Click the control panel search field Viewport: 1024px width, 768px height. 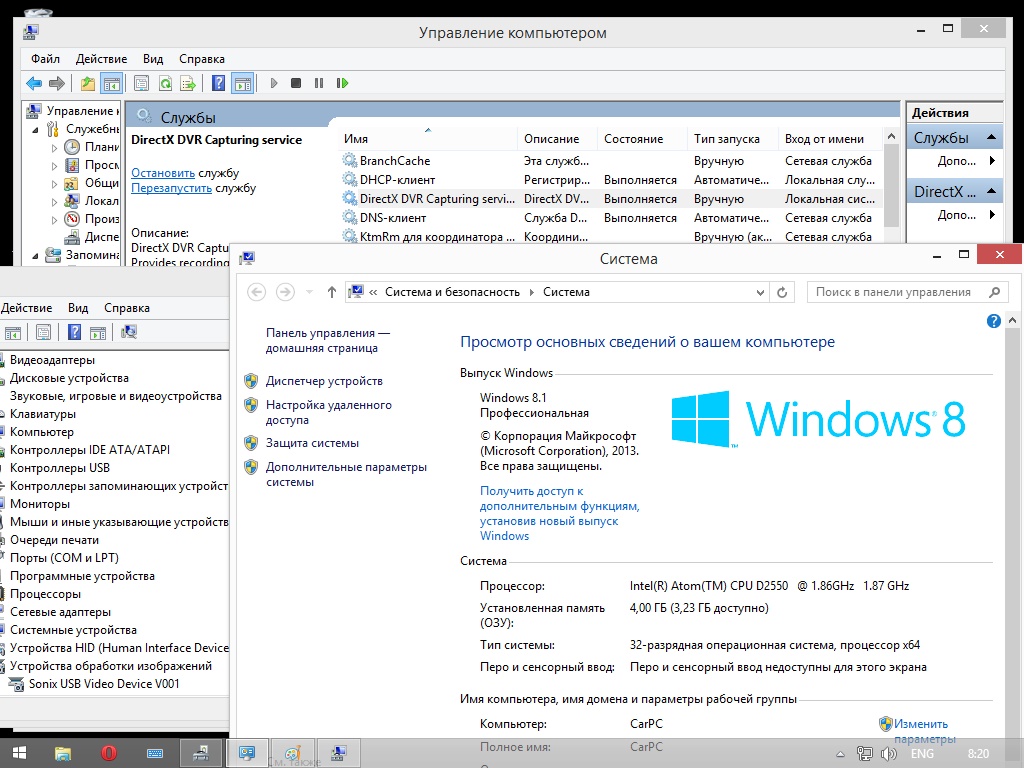pyautogui.click(x=893, y=292)
